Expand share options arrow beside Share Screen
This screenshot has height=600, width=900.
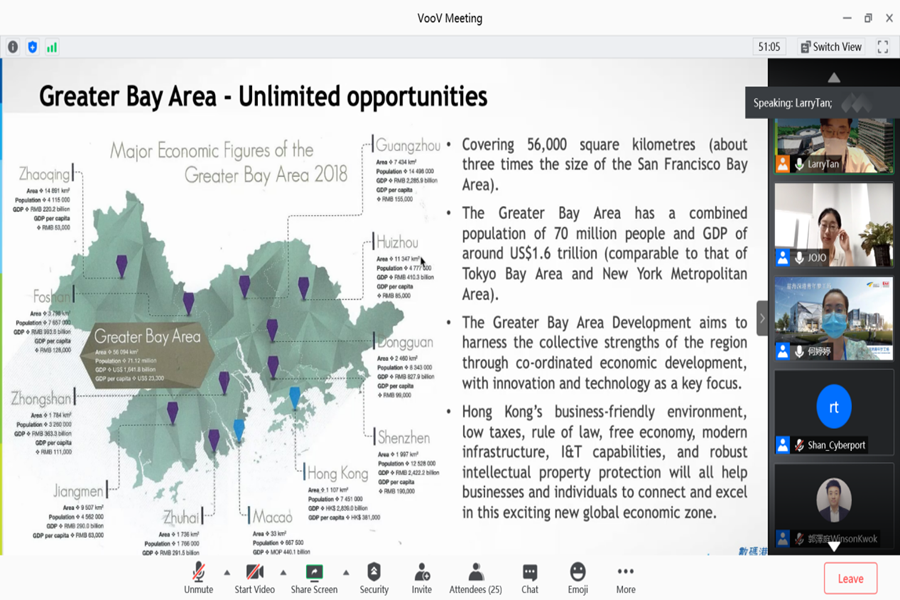pos(346,572)
